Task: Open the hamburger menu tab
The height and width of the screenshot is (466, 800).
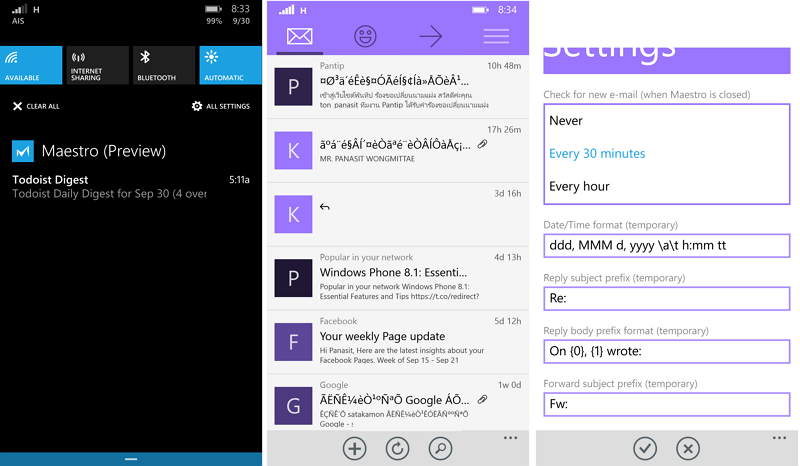Action: coord(496,36)
